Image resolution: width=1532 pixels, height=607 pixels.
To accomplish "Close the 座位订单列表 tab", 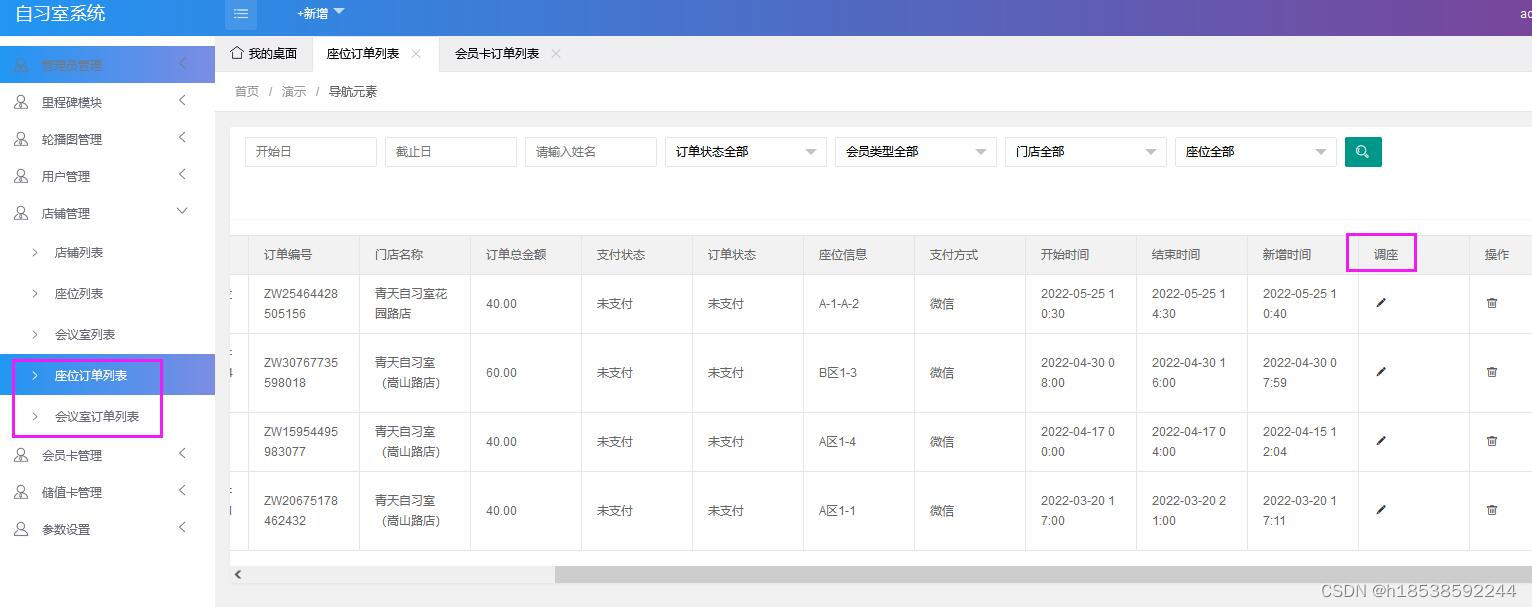I will 416,54.
